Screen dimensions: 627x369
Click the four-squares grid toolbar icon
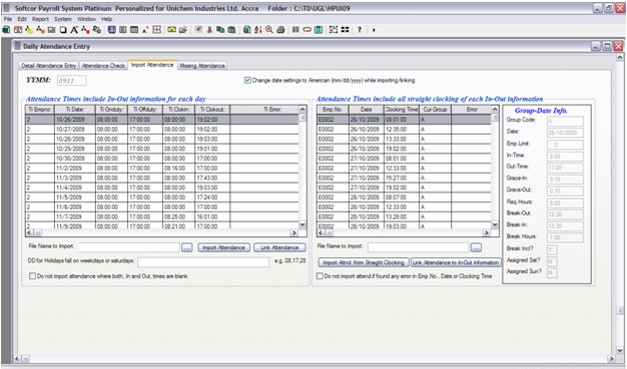345,30
